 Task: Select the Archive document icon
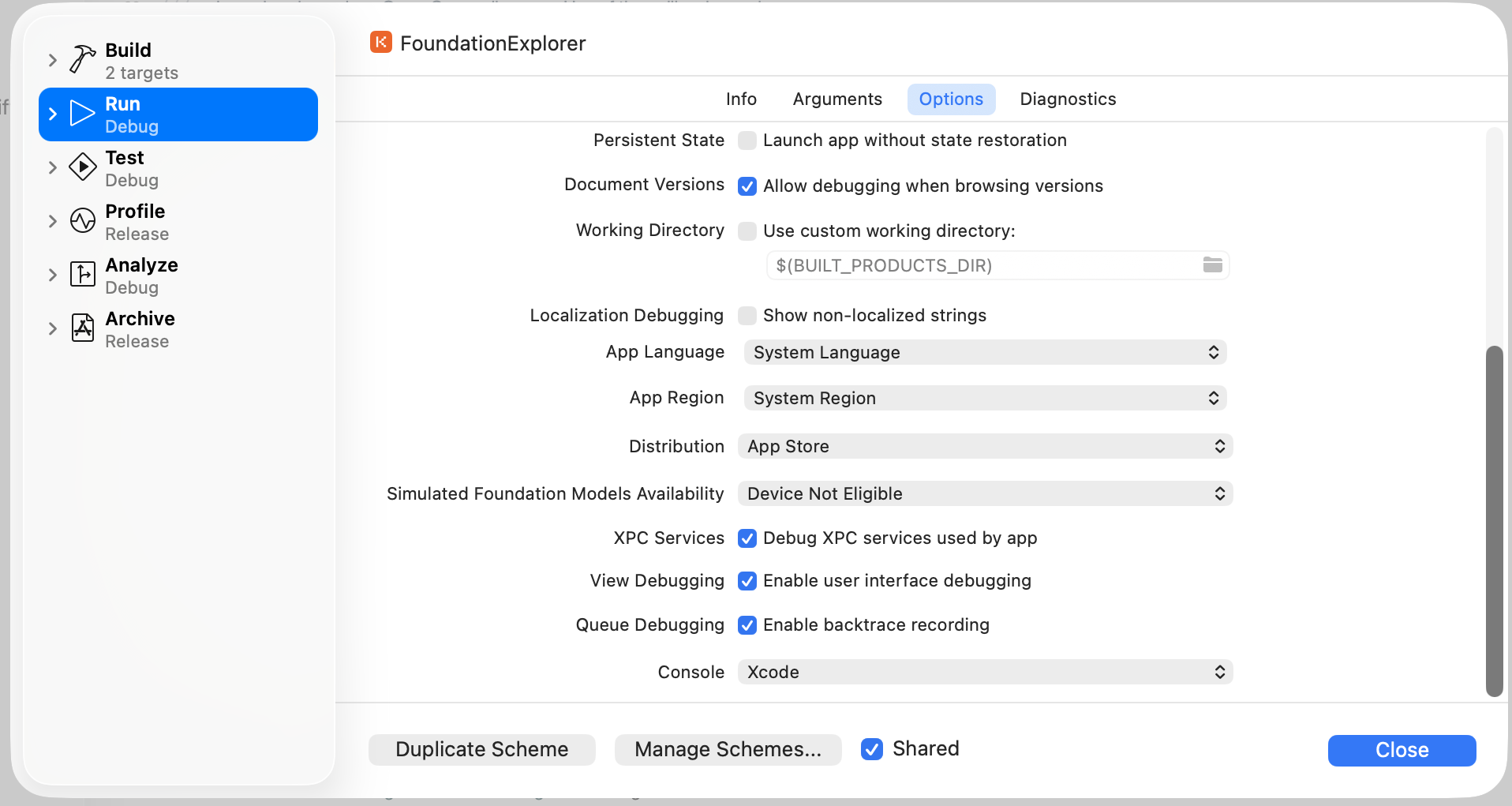(x=83, y=328)
